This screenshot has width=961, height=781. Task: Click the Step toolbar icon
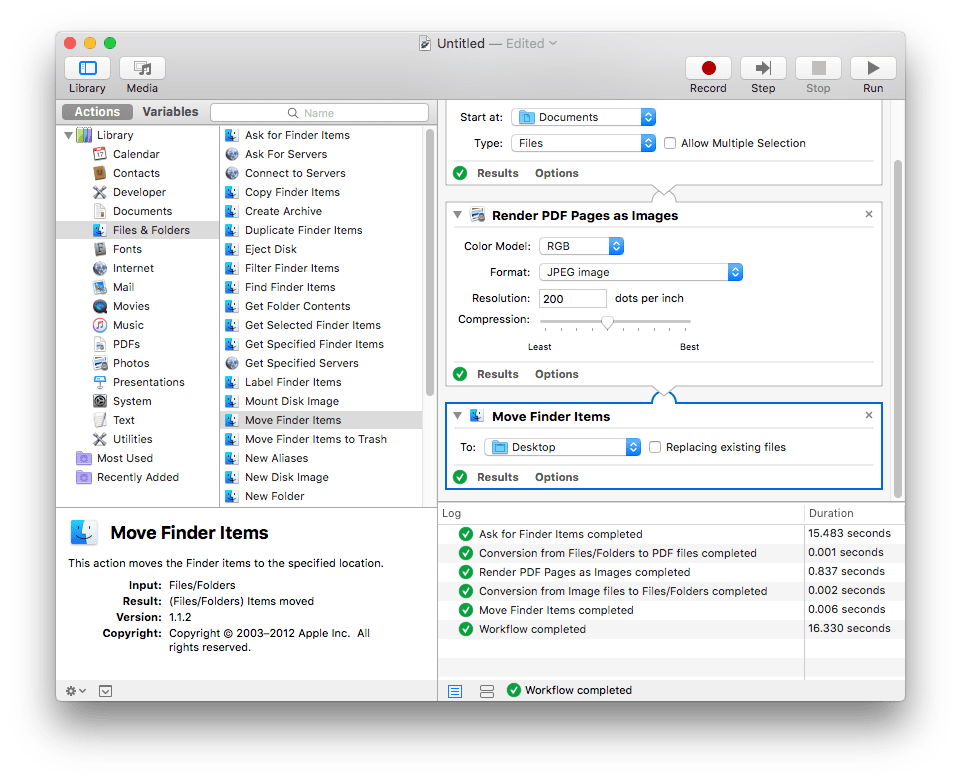[x=763, y=68]
